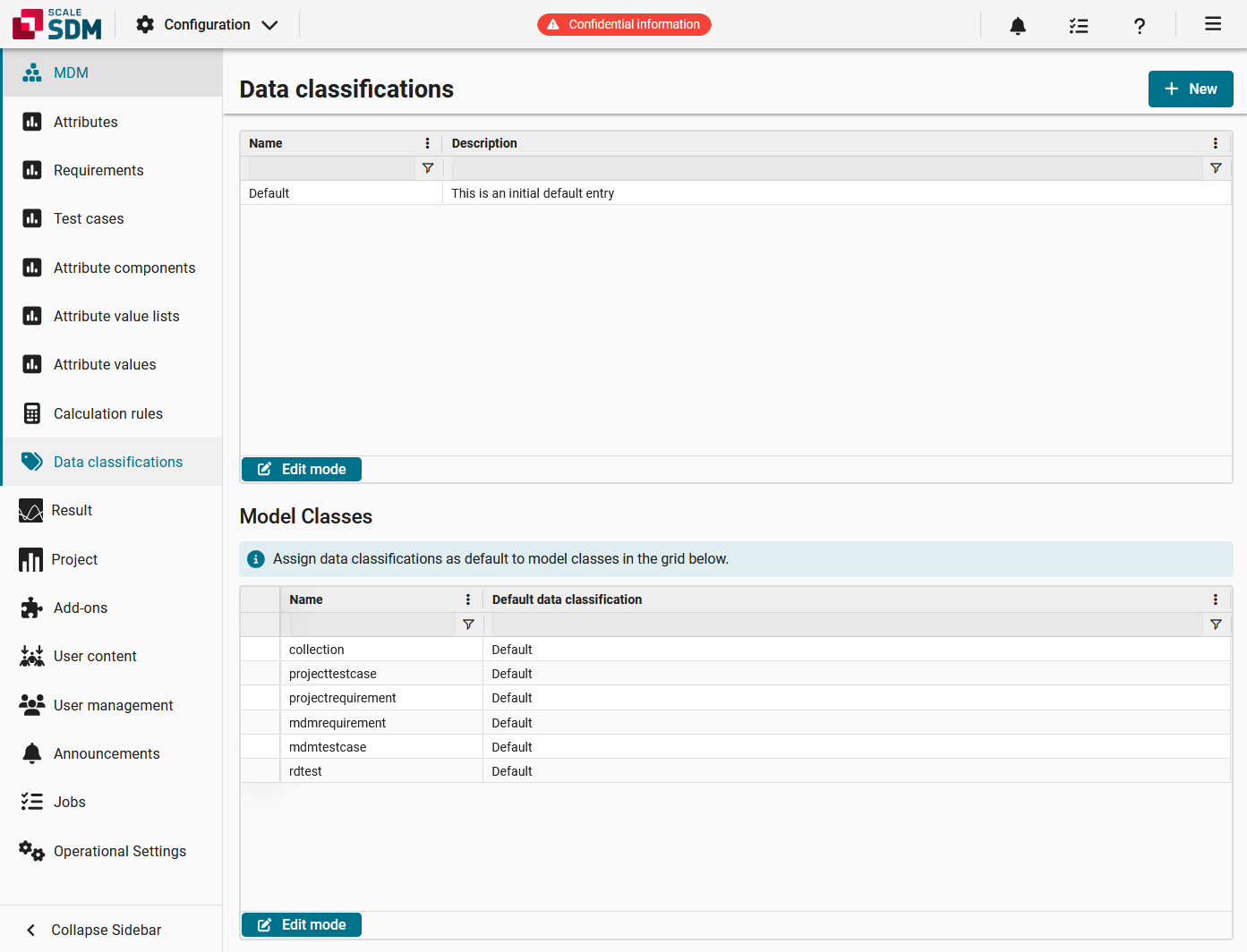The image size is (1247, 952).
Task: Open Attribute value lists page
Action: coord(112,316)
